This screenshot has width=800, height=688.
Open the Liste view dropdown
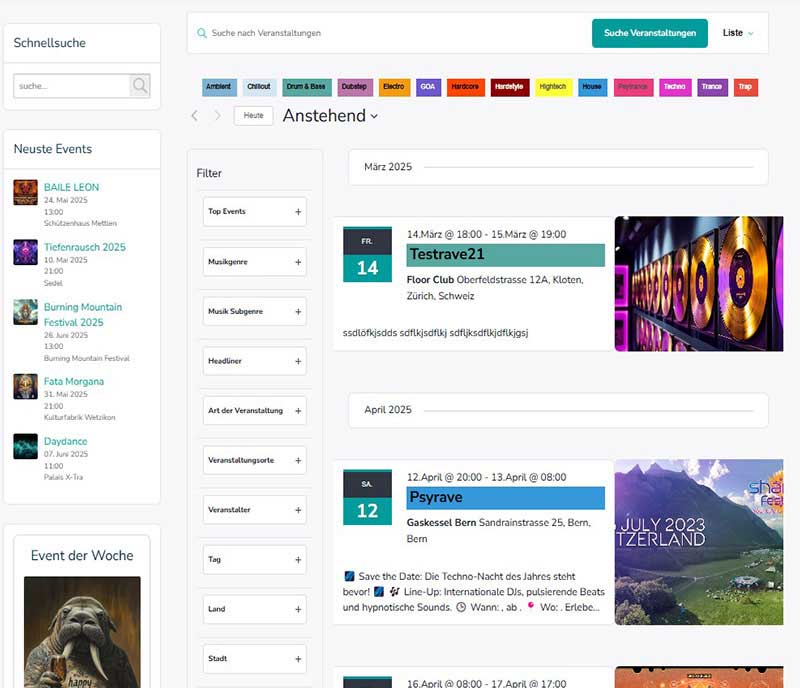[x=738, y=33]
